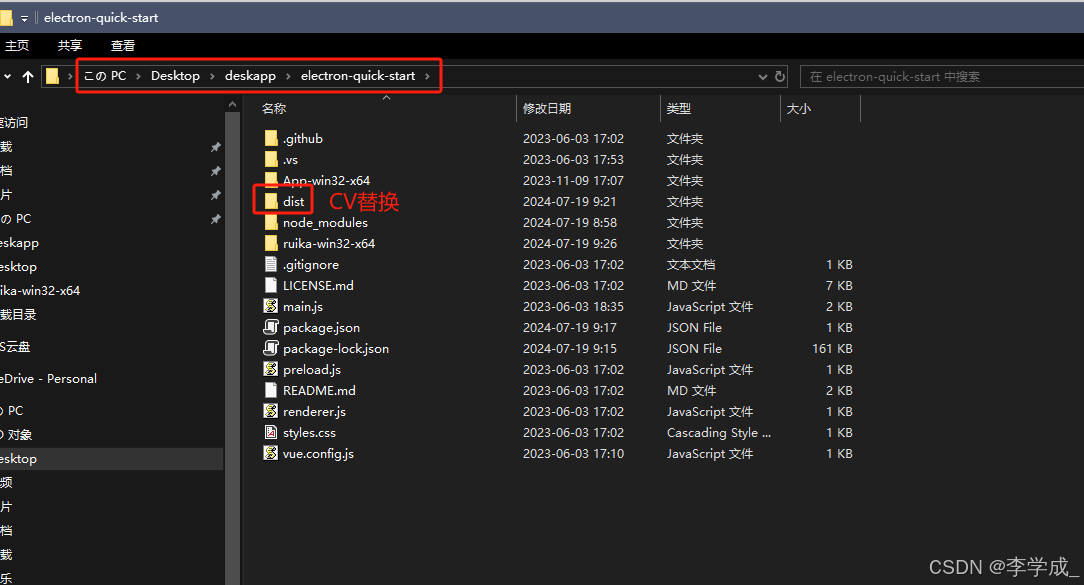Open the 共享 ribbon tab
The width and height of the screenshot is (1084, 585).
coord(69,45)
